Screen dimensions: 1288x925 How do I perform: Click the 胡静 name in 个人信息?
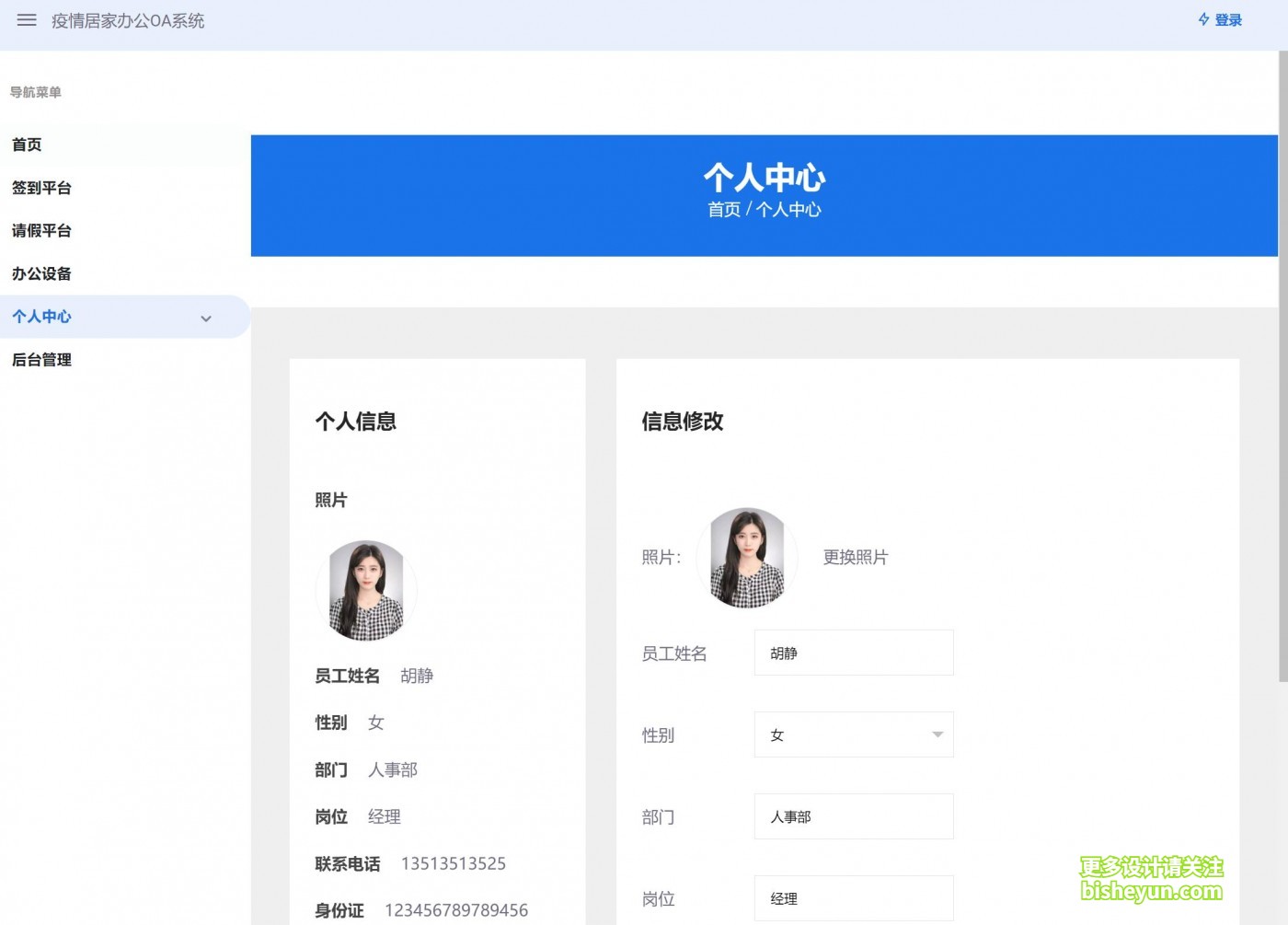tap(417, 676)
